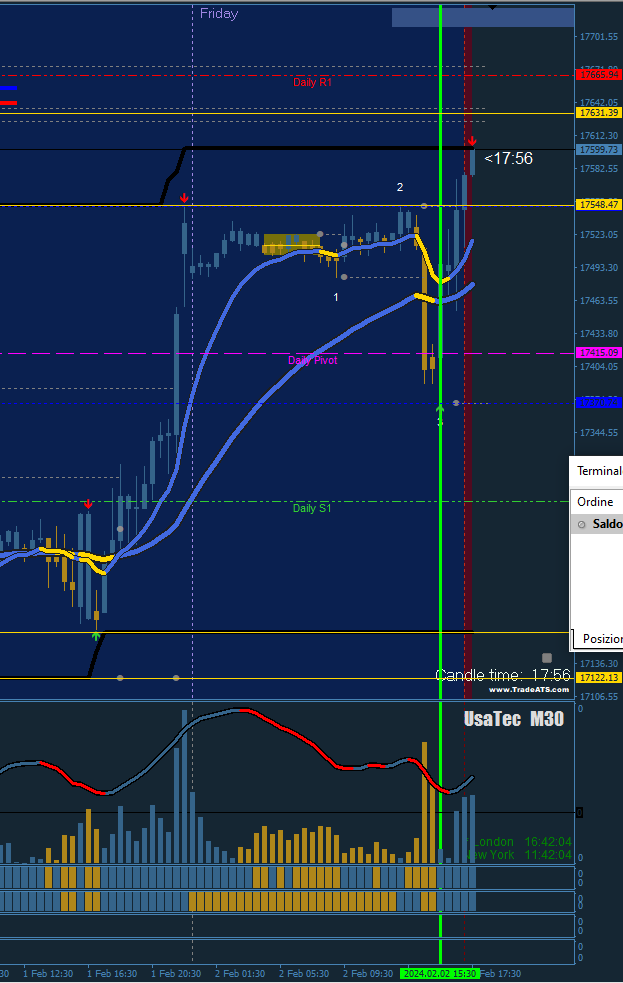Click the wave label 2 on chart
Viewport: 623px width, 983px height.
coord(400,187)
